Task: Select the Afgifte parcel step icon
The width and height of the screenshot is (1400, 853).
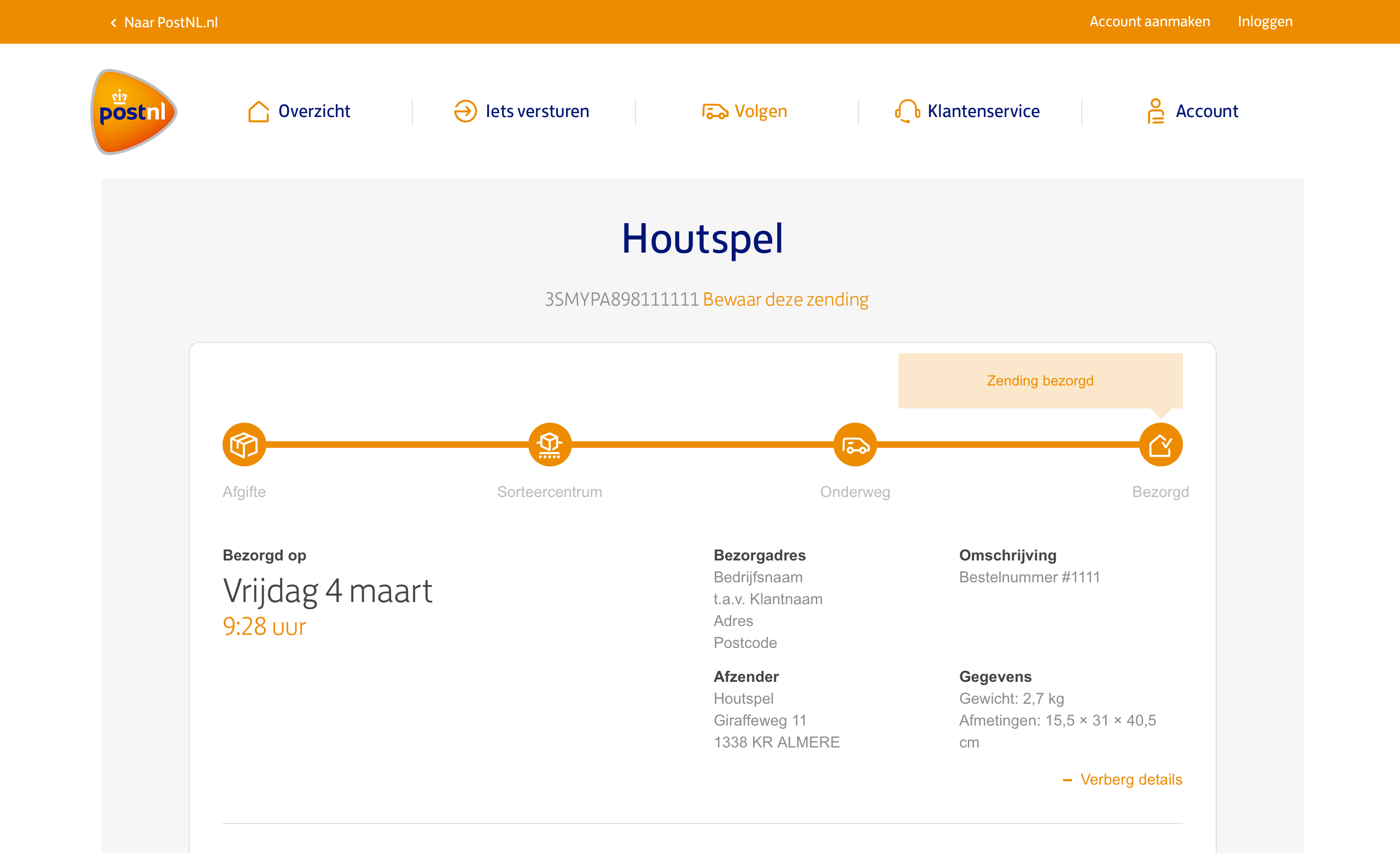Action: 244,445
